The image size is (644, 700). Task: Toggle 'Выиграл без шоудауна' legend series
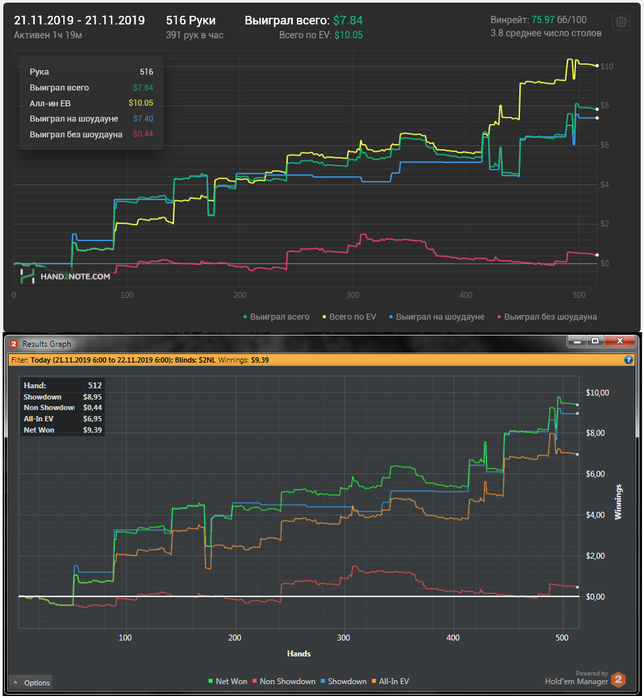click(547, 317)
